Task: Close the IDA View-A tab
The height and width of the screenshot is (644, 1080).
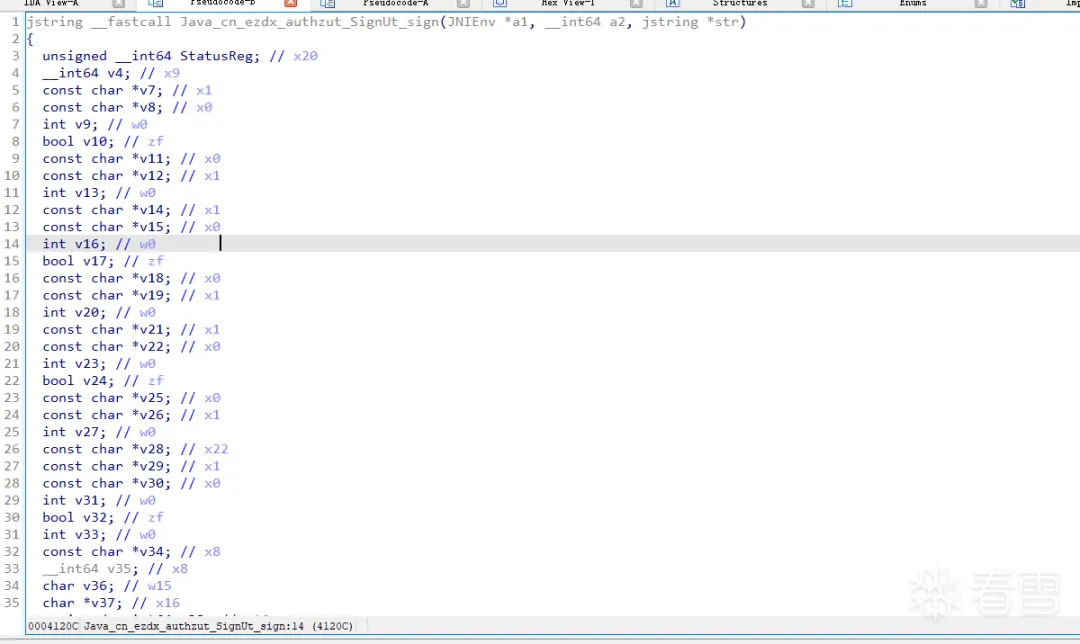Action: click(x=118, y=3)
